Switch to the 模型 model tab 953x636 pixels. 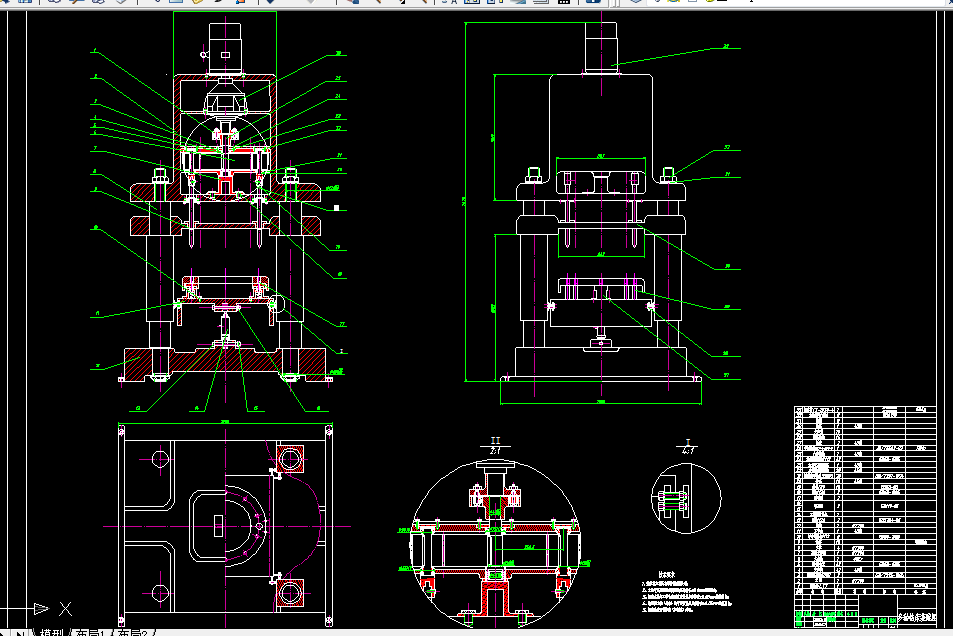point(51,632)
